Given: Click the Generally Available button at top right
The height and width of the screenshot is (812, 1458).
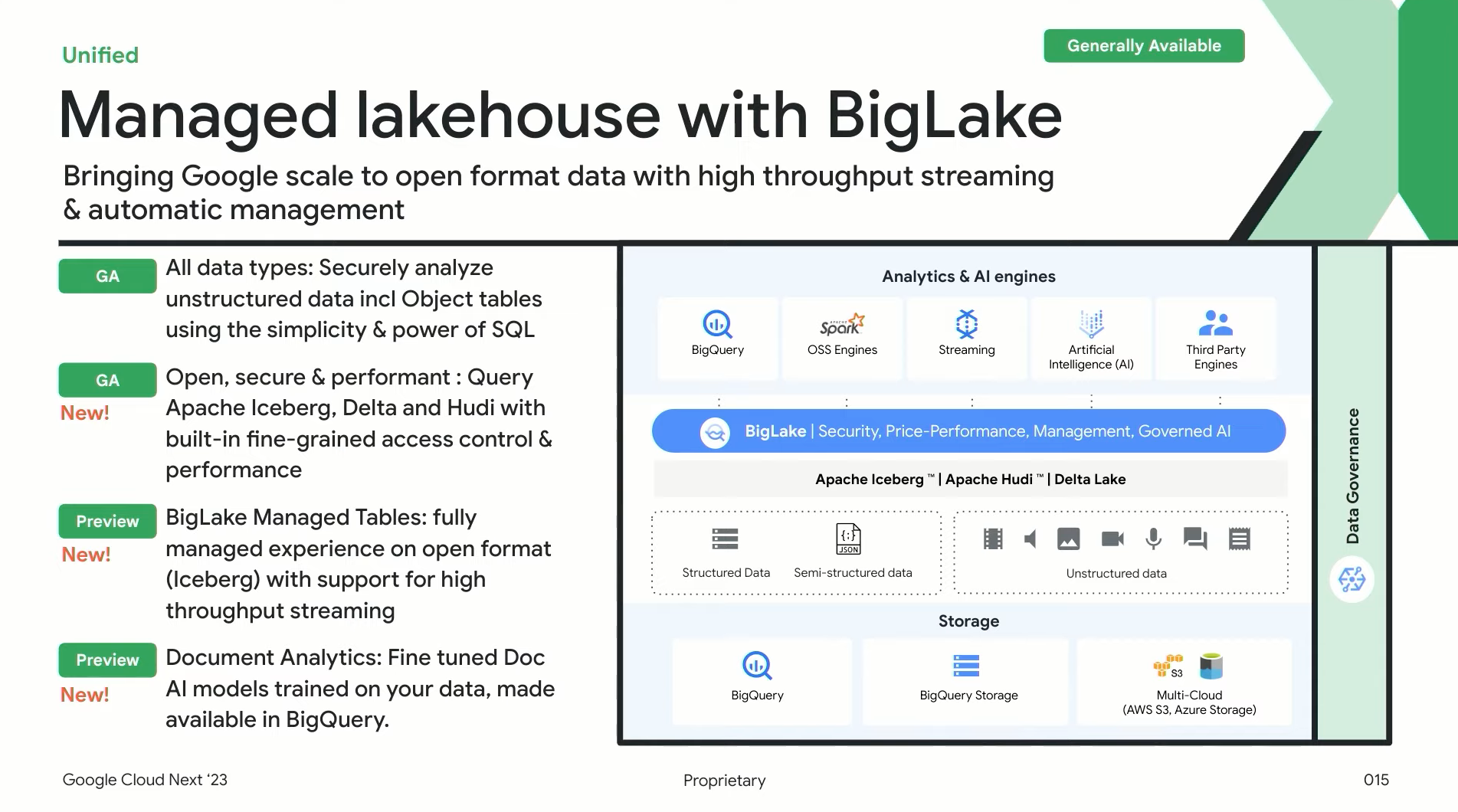Looking at the screenshot, I should point(1142,45).
